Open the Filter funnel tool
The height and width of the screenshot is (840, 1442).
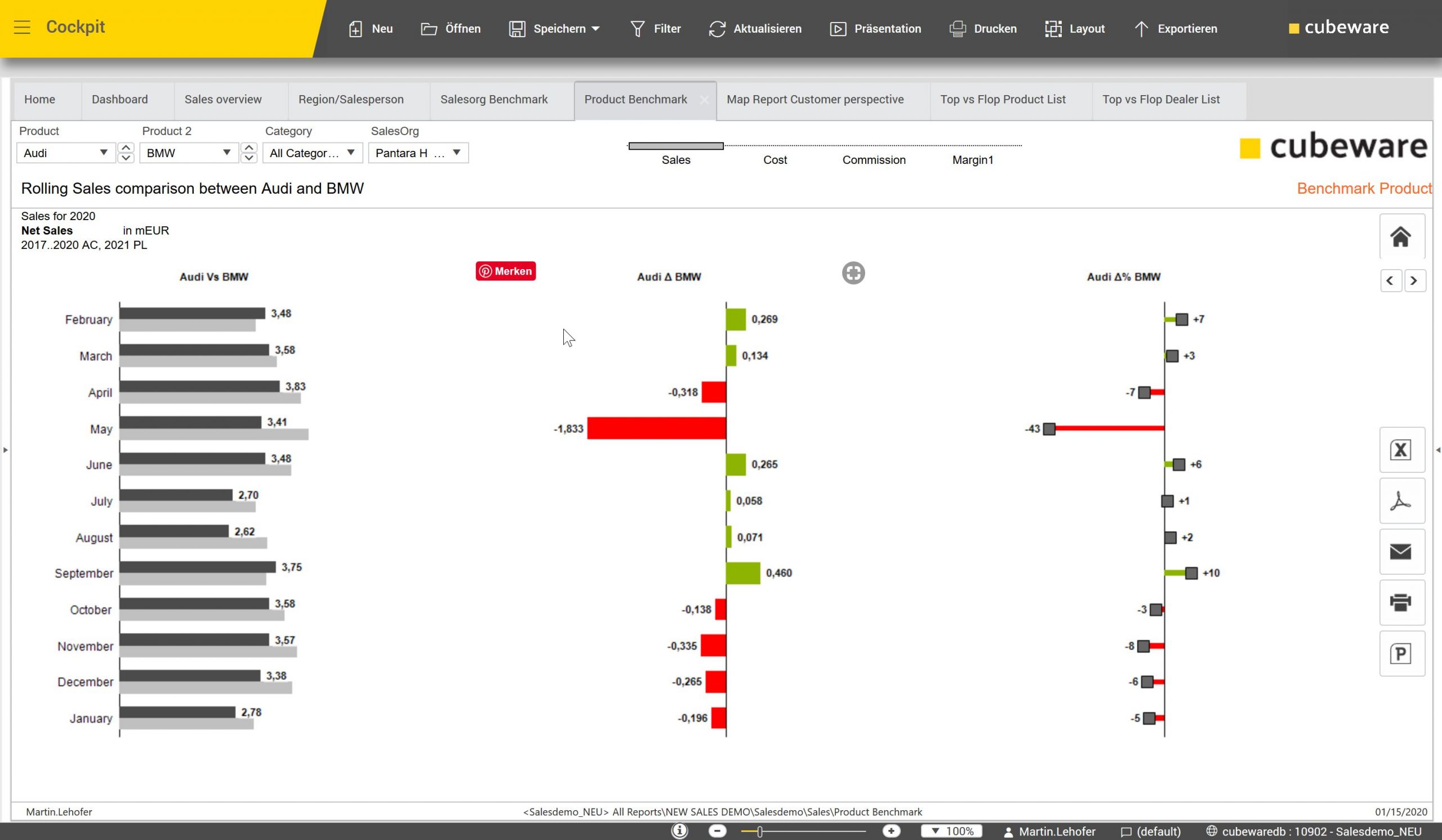coord(655,29)
